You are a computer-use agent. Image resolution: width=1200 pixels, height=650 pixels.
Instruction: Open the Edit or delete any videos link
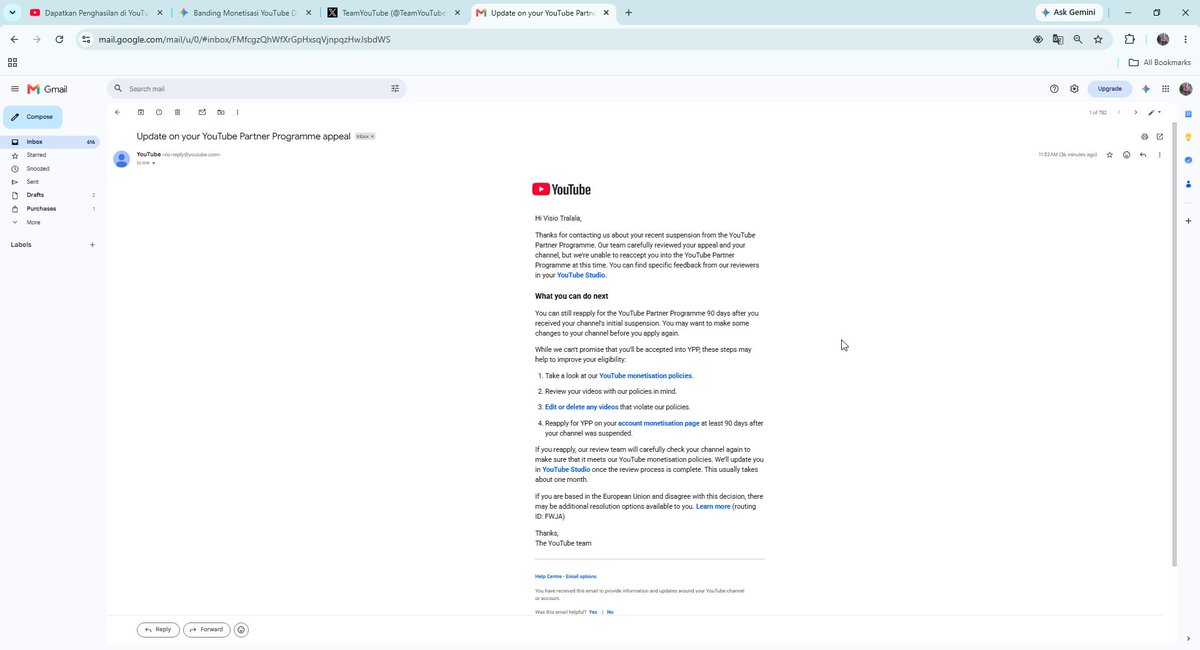(582, 407)
